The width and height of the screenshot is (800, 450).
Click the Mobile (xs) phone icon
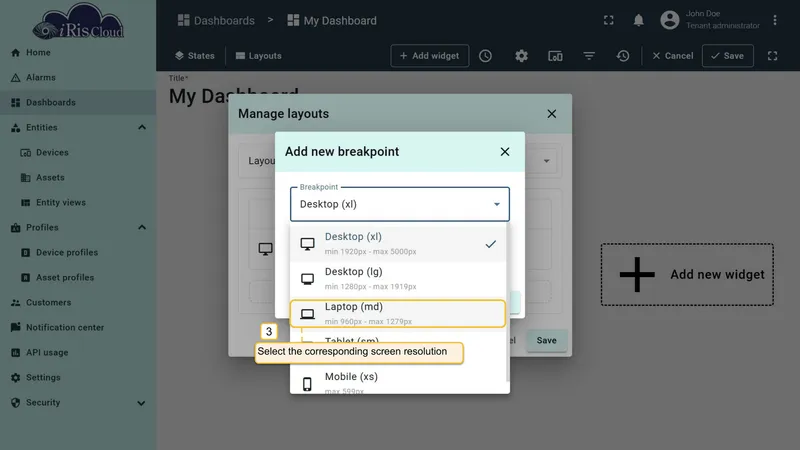pyautogui.click(x=307, y=384)
